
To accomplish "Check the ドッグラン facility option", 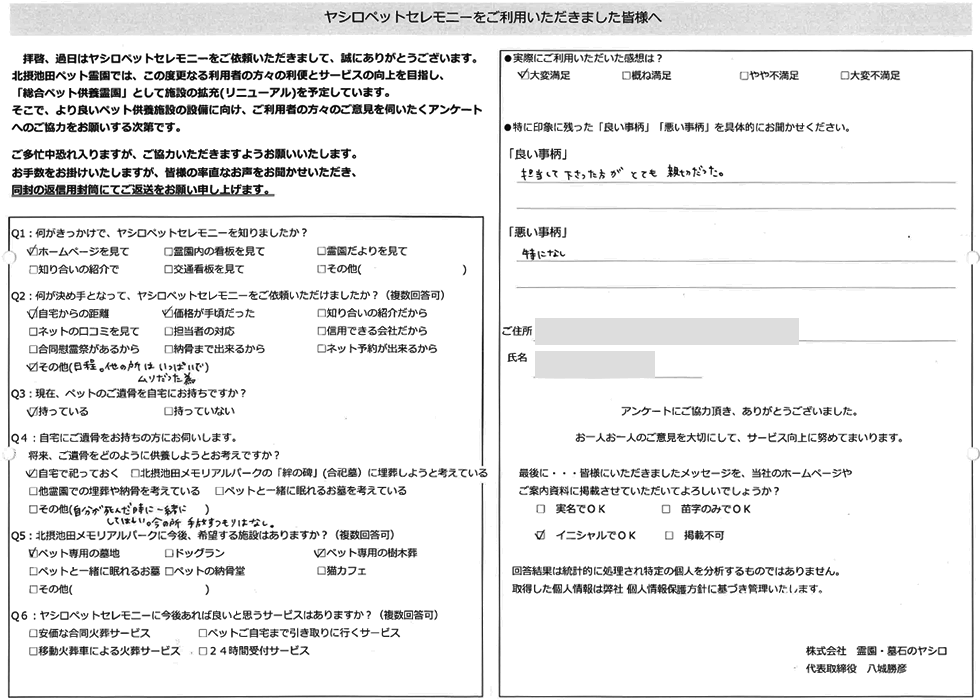I will coord(169,552).
